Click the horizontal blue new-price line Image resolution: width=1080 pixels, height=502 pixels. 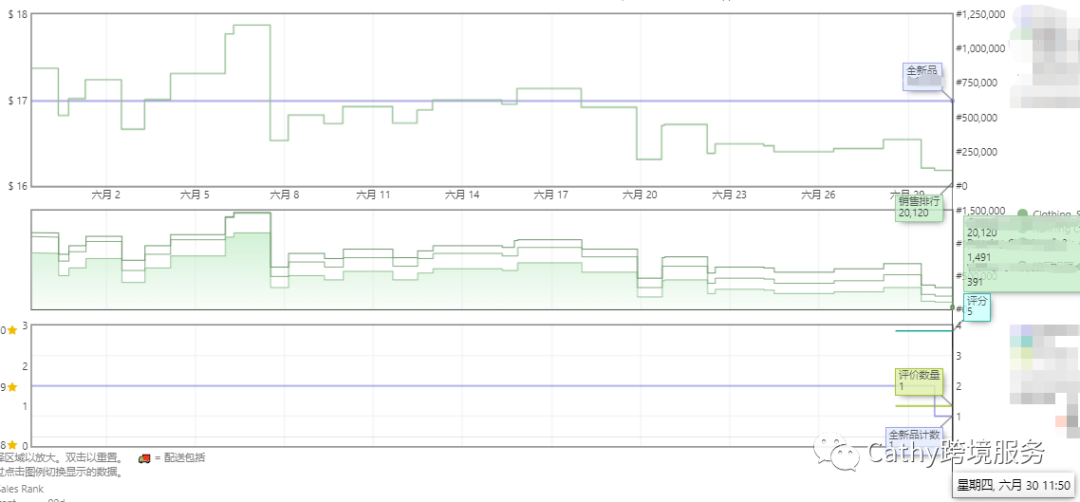coord(492,101)
